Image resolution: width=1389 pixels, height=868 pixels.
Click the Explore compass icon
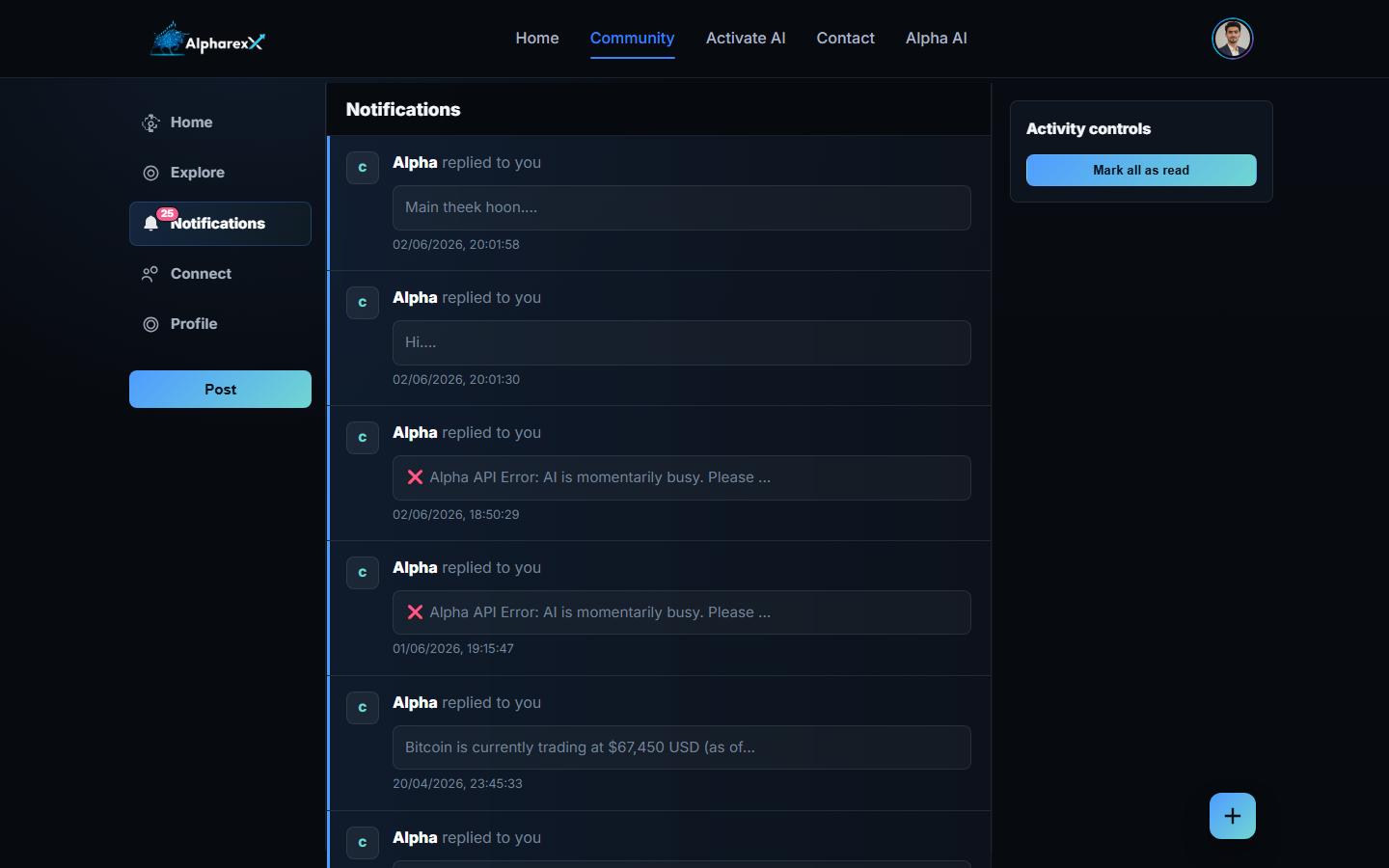(x=150, y=173)
